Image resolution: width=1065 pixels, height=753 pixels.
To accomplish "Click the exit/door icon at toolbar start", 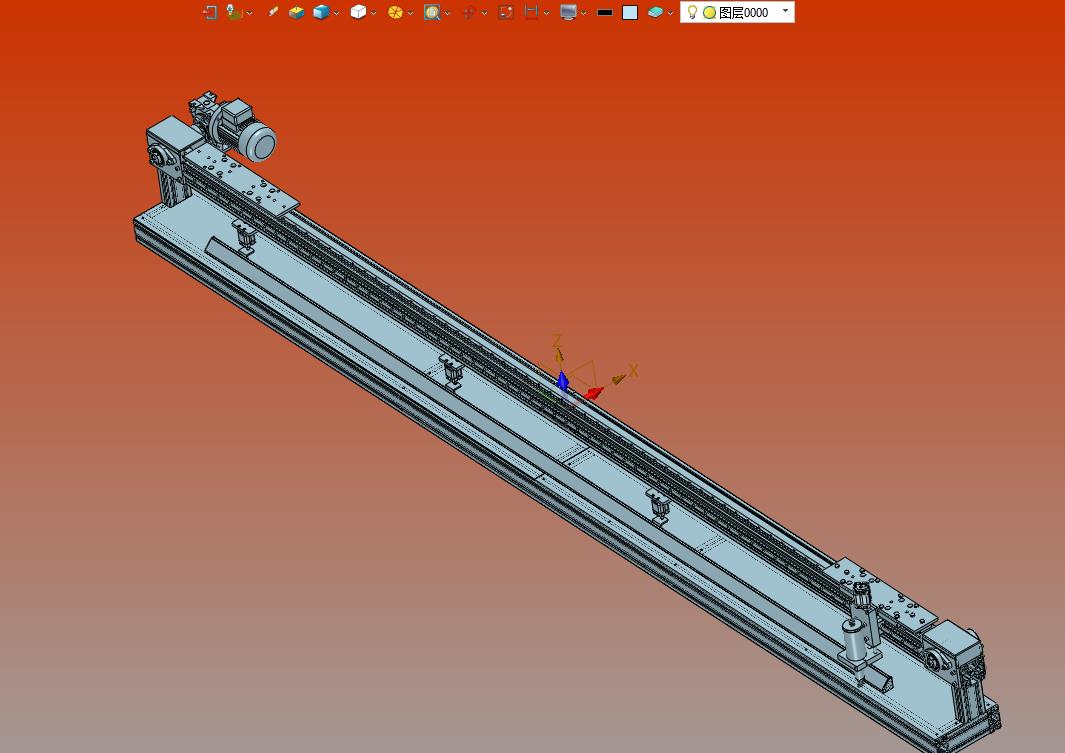I will 210,12.
